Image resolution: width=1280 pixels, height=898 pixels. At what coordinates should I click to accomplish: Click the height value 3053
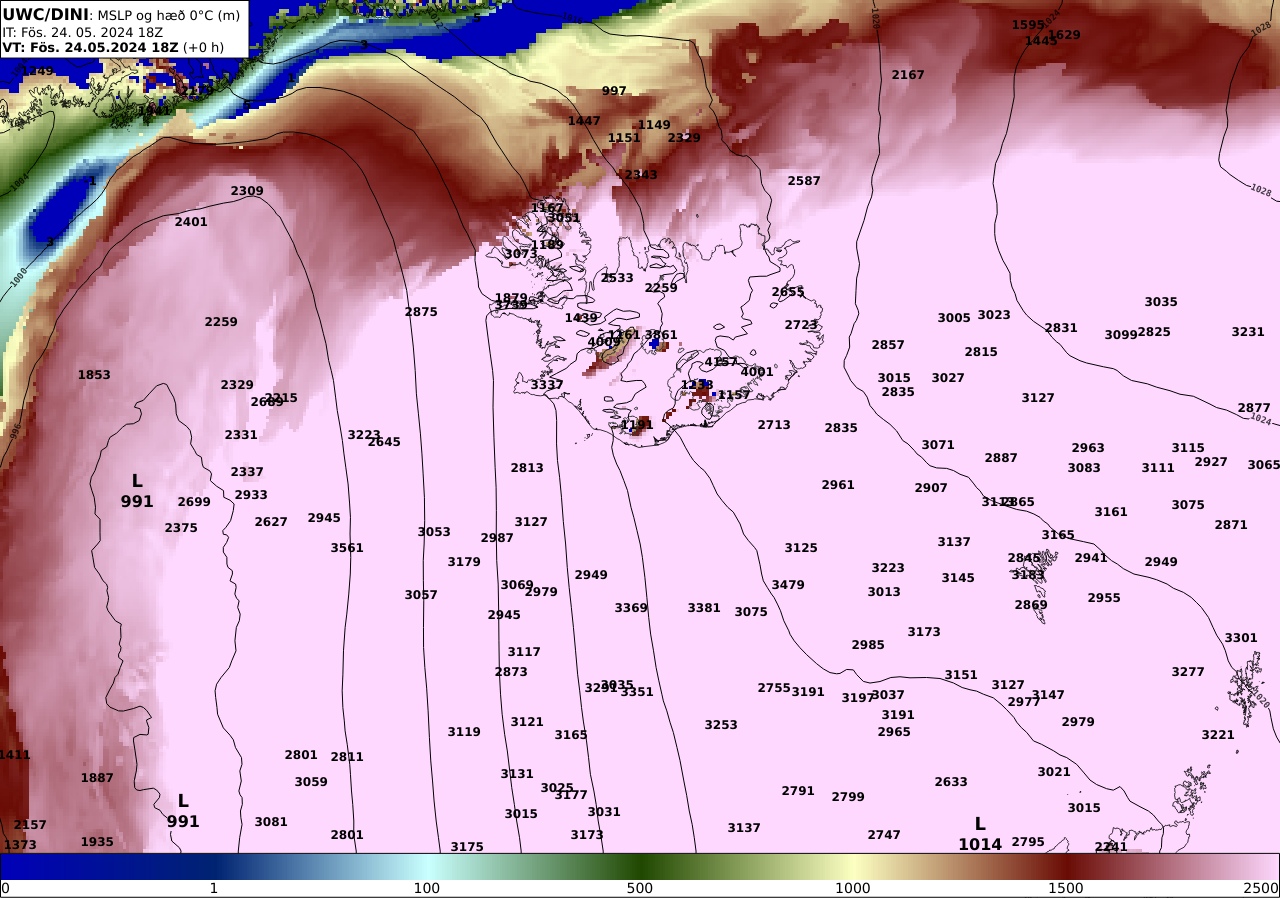click(434, 532)
